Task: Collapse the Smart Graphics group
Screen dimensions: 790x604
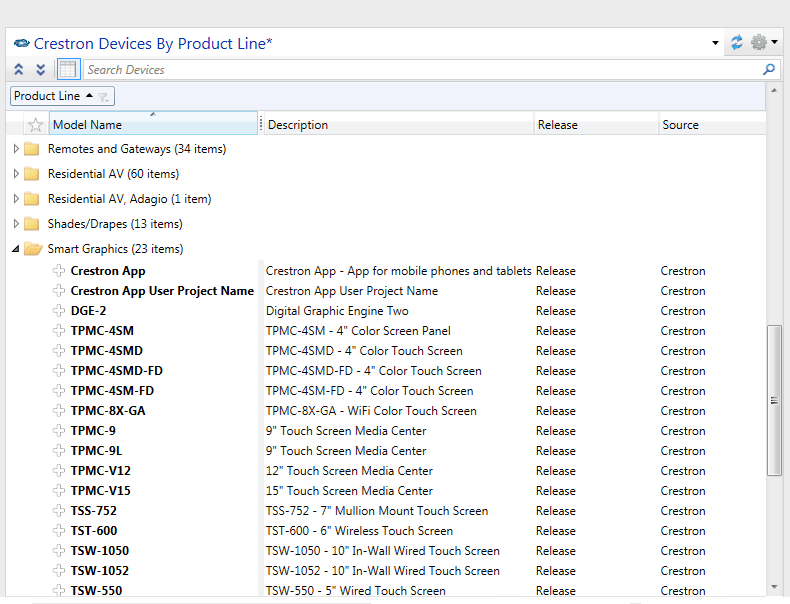Action: tap(16, 248)
